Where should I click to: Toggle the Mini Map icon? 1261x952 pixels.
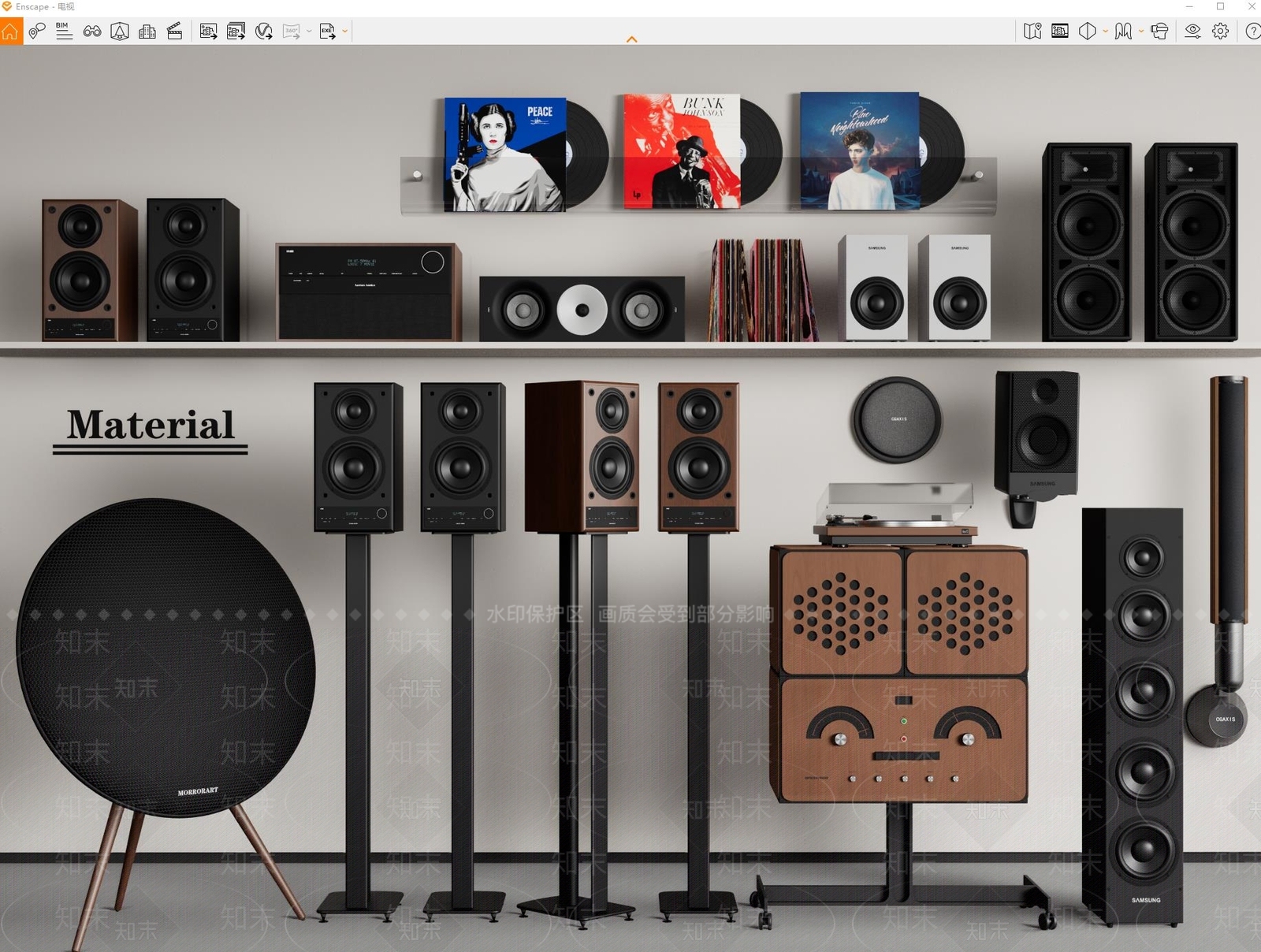[1032, 32]
